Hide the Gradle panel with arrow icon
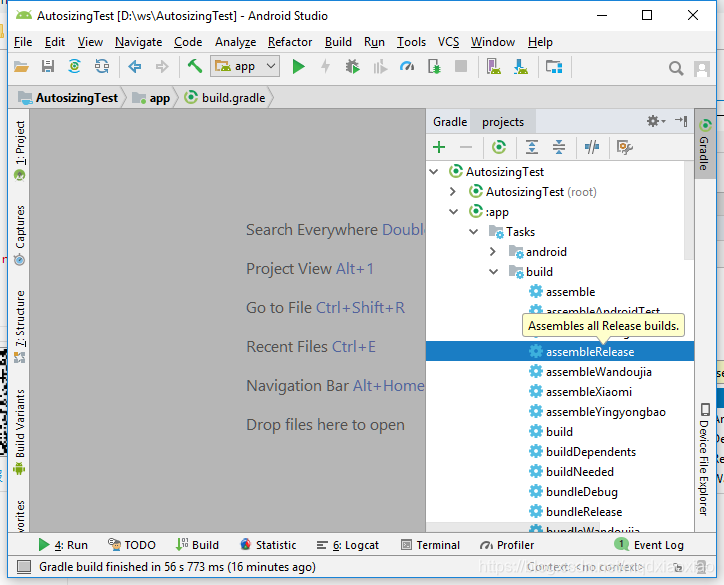This screenshot has width=724, height=585. click(x=681, y=121)
